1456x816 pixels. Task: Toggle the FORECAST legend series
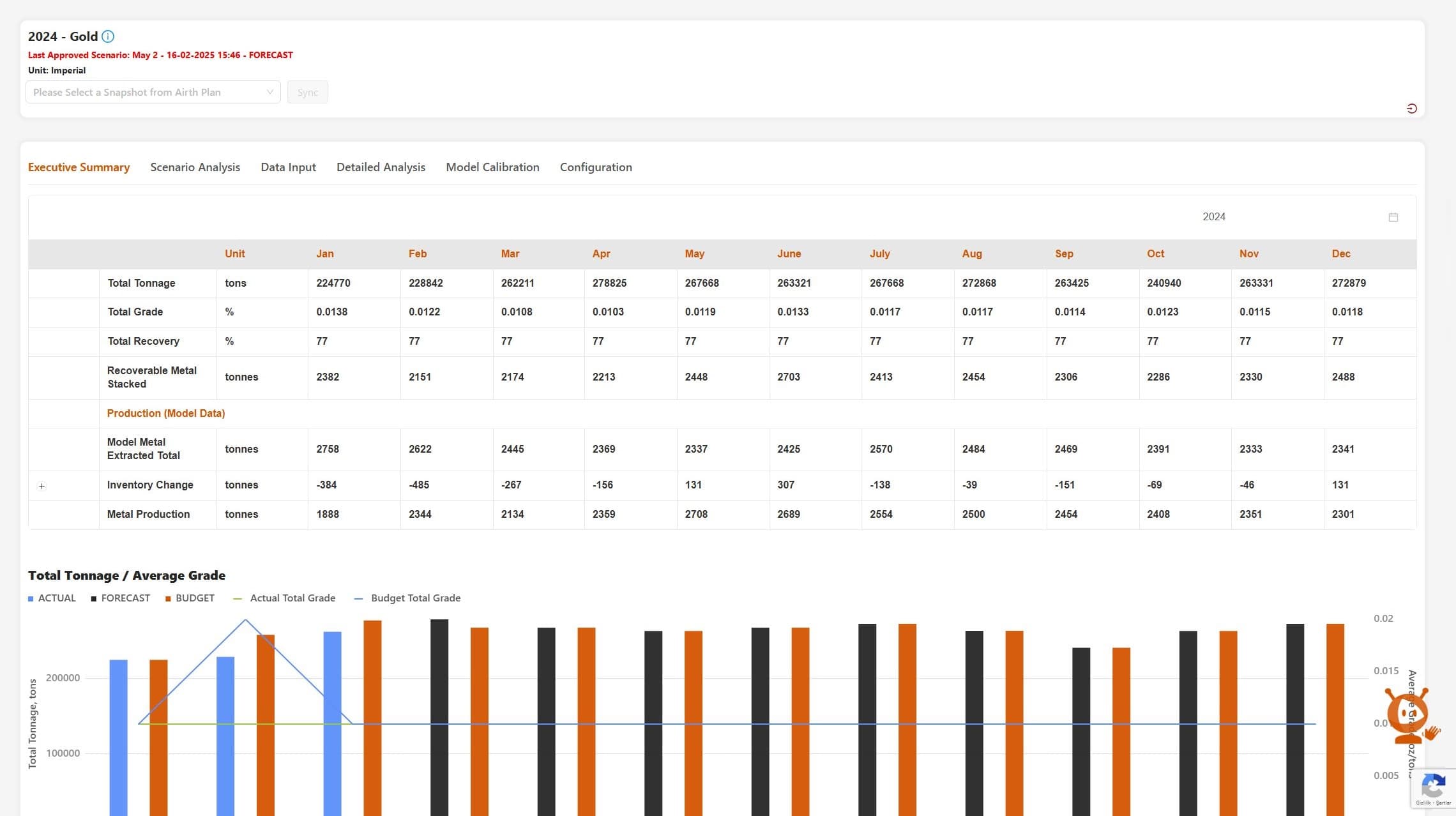[x=121, y=598]
